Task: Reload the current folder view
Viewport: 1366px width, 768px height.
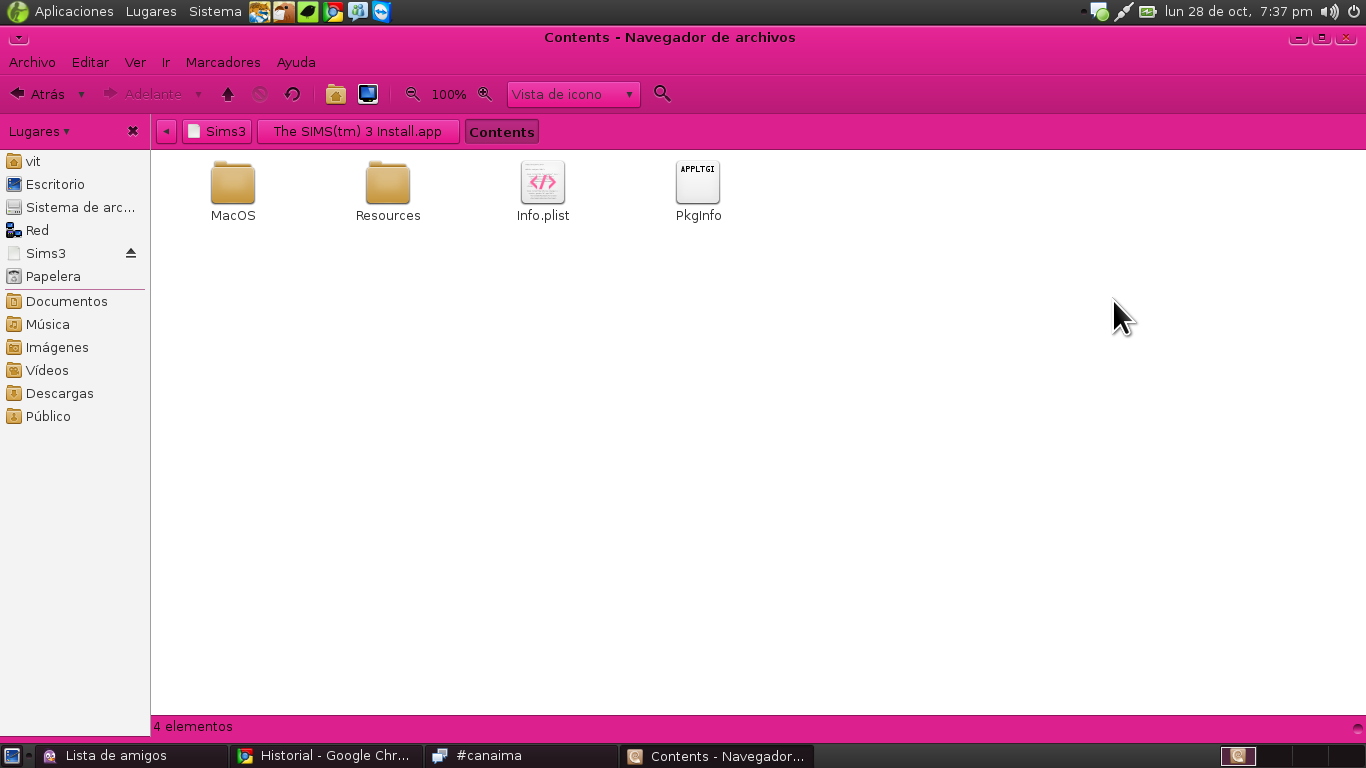Action: click(x=292, y=94)
